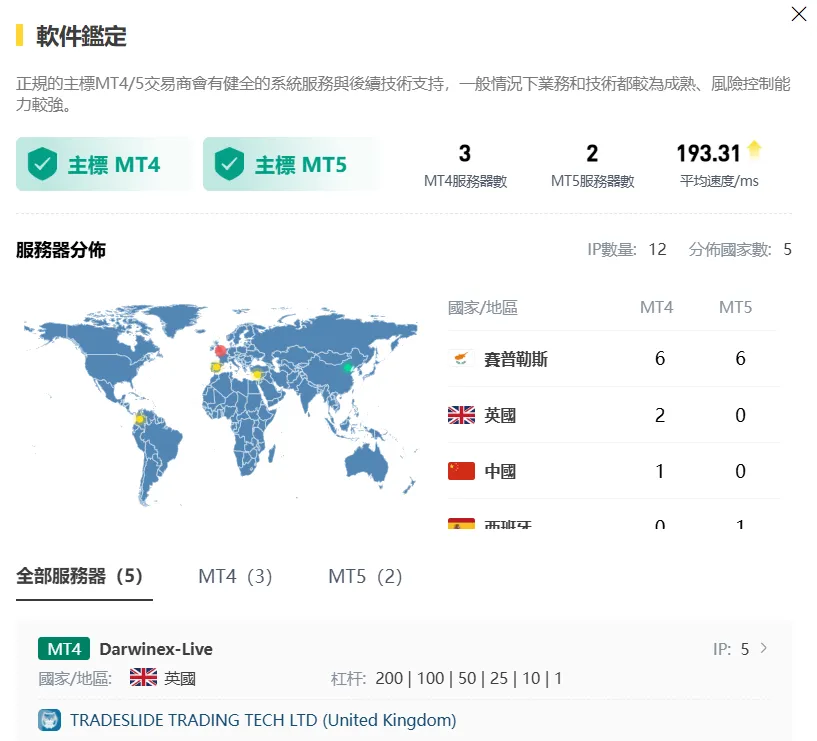Click the yellow marker over Spain on map

point(216,367)
